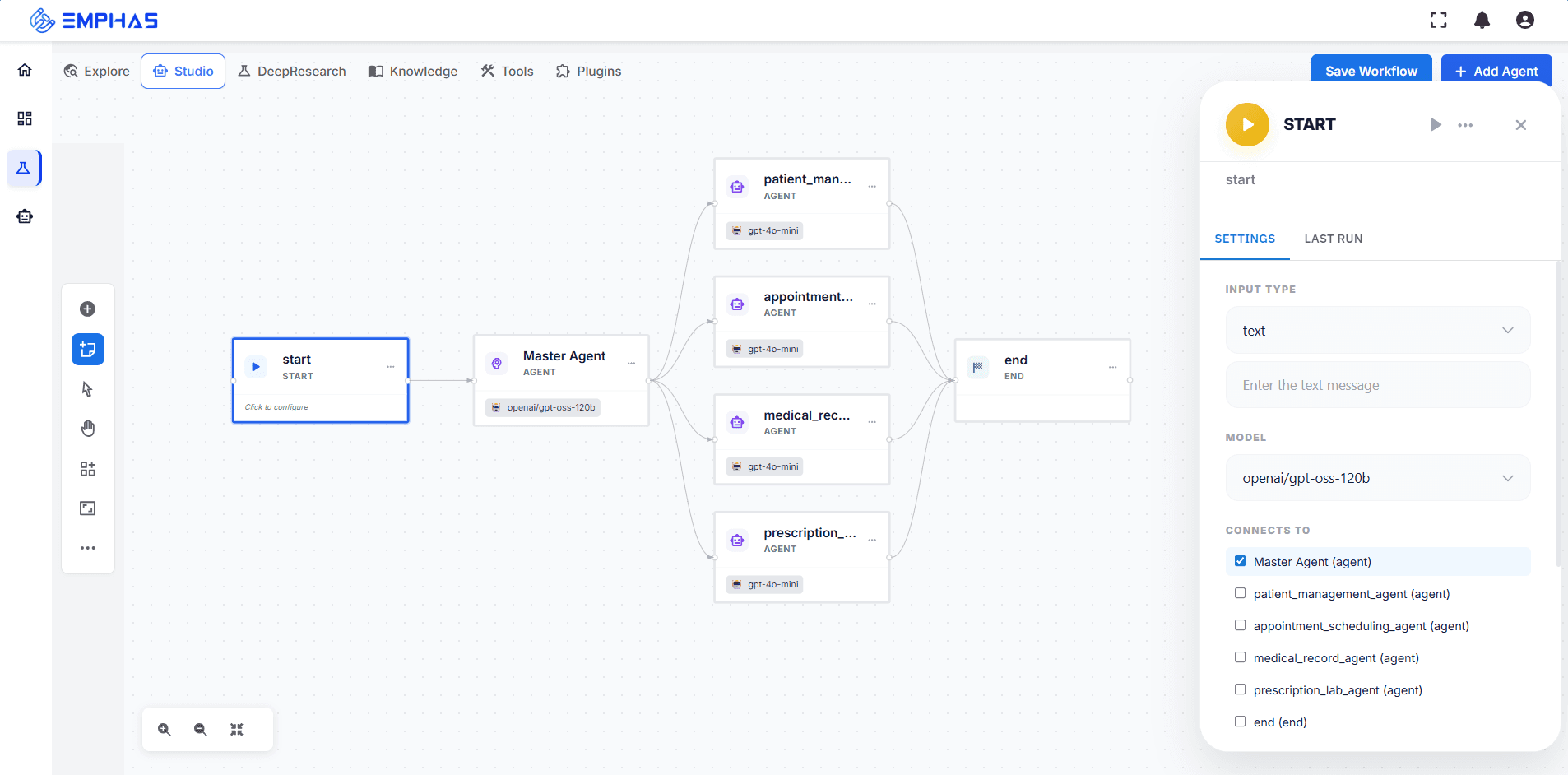Viewport: 1568px width, 775px height.
Task: Click 'Click to configure' on start node
Action: click(276, 407)
